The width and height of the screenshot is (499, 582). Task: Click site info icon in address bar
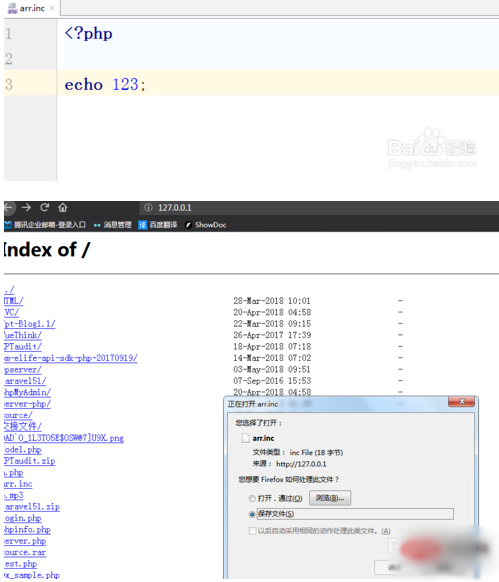[x=148, y=207]
